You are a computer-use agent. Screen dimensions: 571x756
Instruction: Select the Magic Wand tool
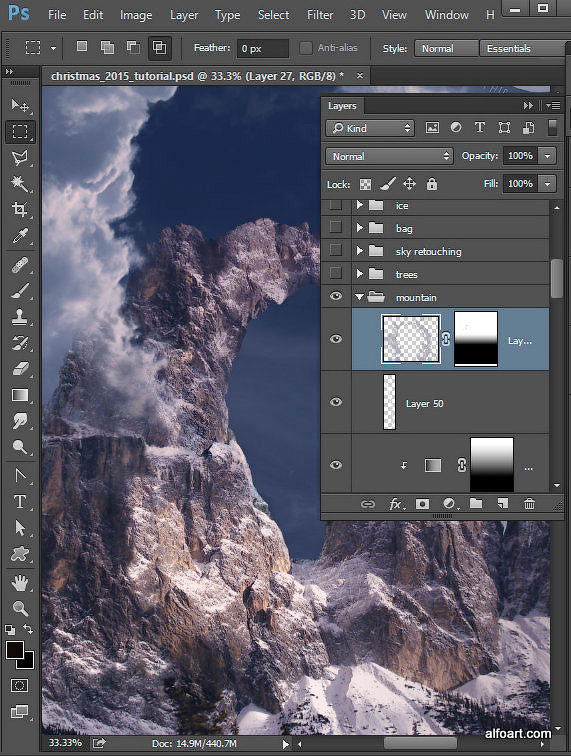[19, 183]
